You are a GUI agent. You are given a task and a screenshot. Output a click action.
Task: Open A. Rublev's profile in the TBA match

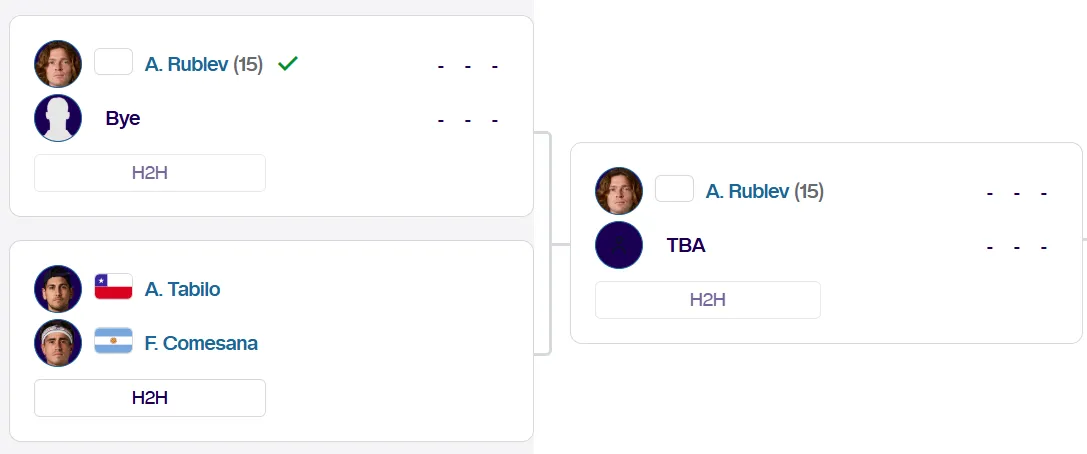748,191
